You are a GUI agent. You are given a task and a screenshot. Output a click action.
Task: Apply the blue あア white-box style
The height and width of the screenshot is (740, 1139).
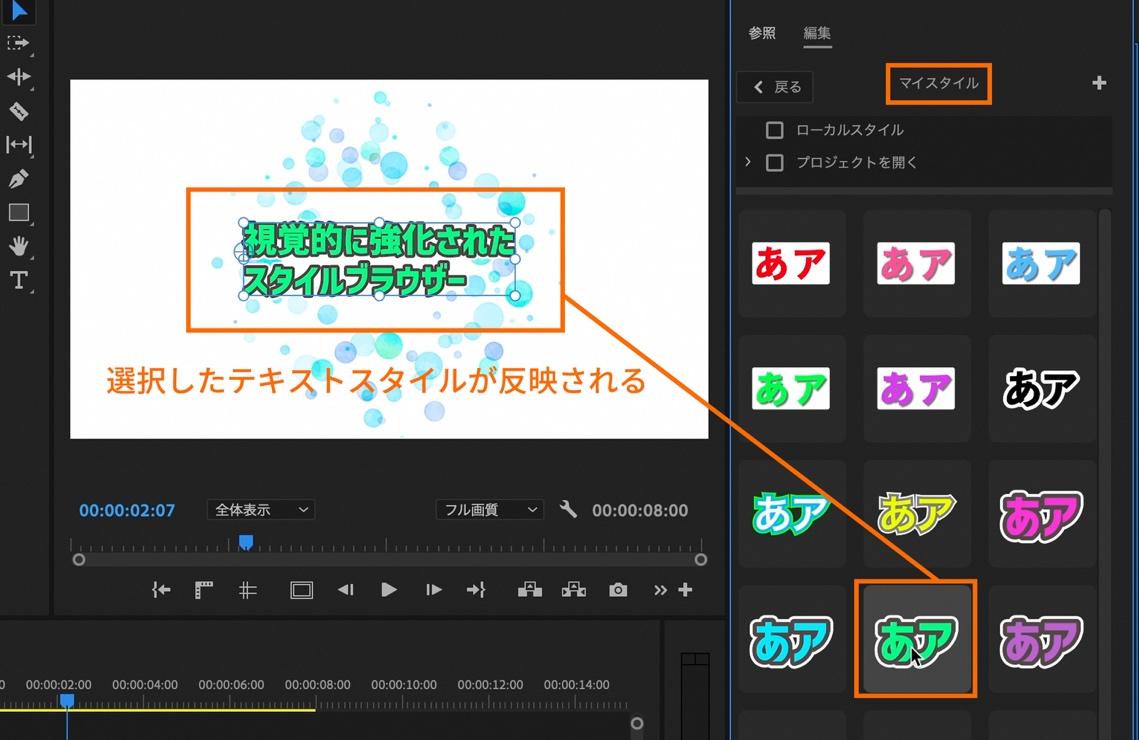1042,263
